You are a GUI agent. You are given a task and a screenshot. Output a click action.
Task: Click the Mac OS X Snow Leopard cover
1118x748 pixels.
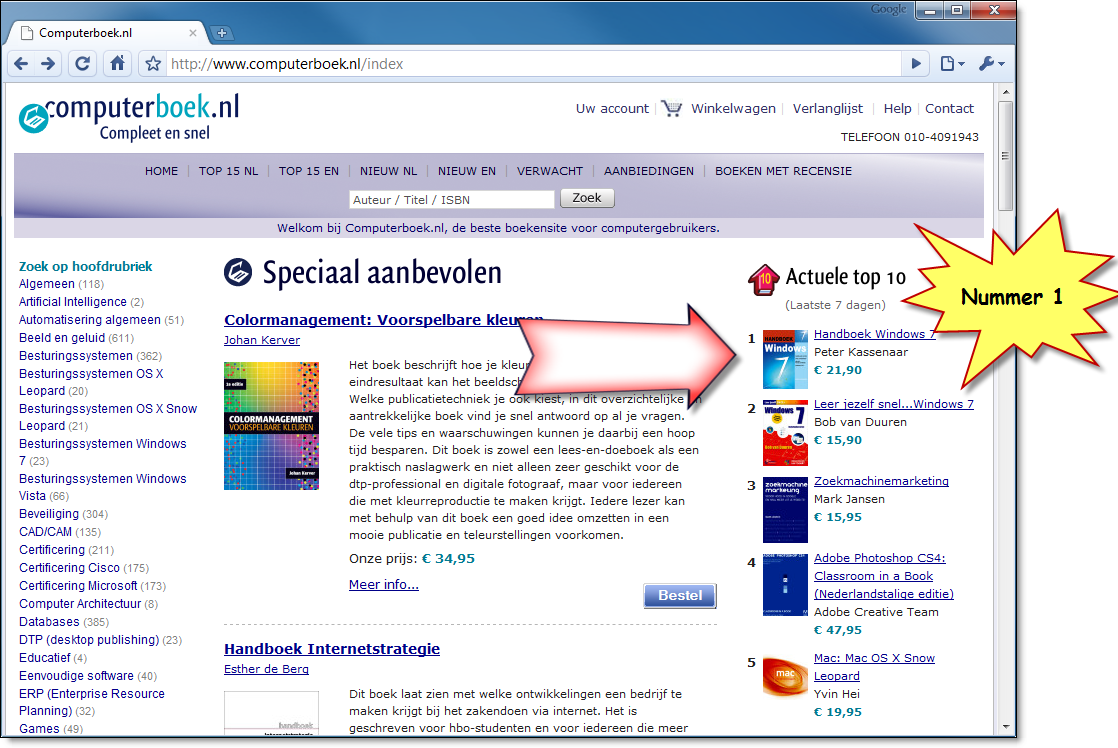click(785, 675)
